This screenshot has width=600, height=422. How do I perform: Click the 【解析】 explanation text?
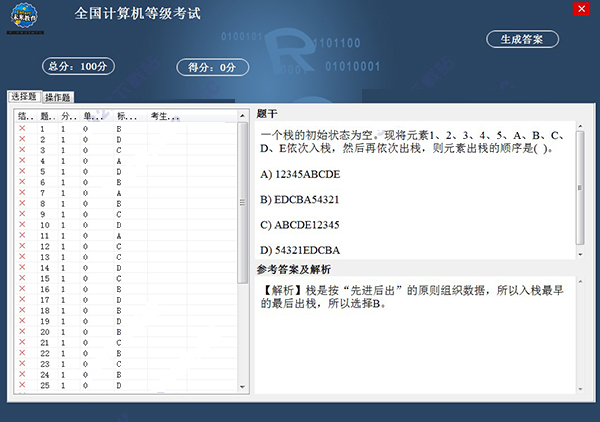point(412,297)
